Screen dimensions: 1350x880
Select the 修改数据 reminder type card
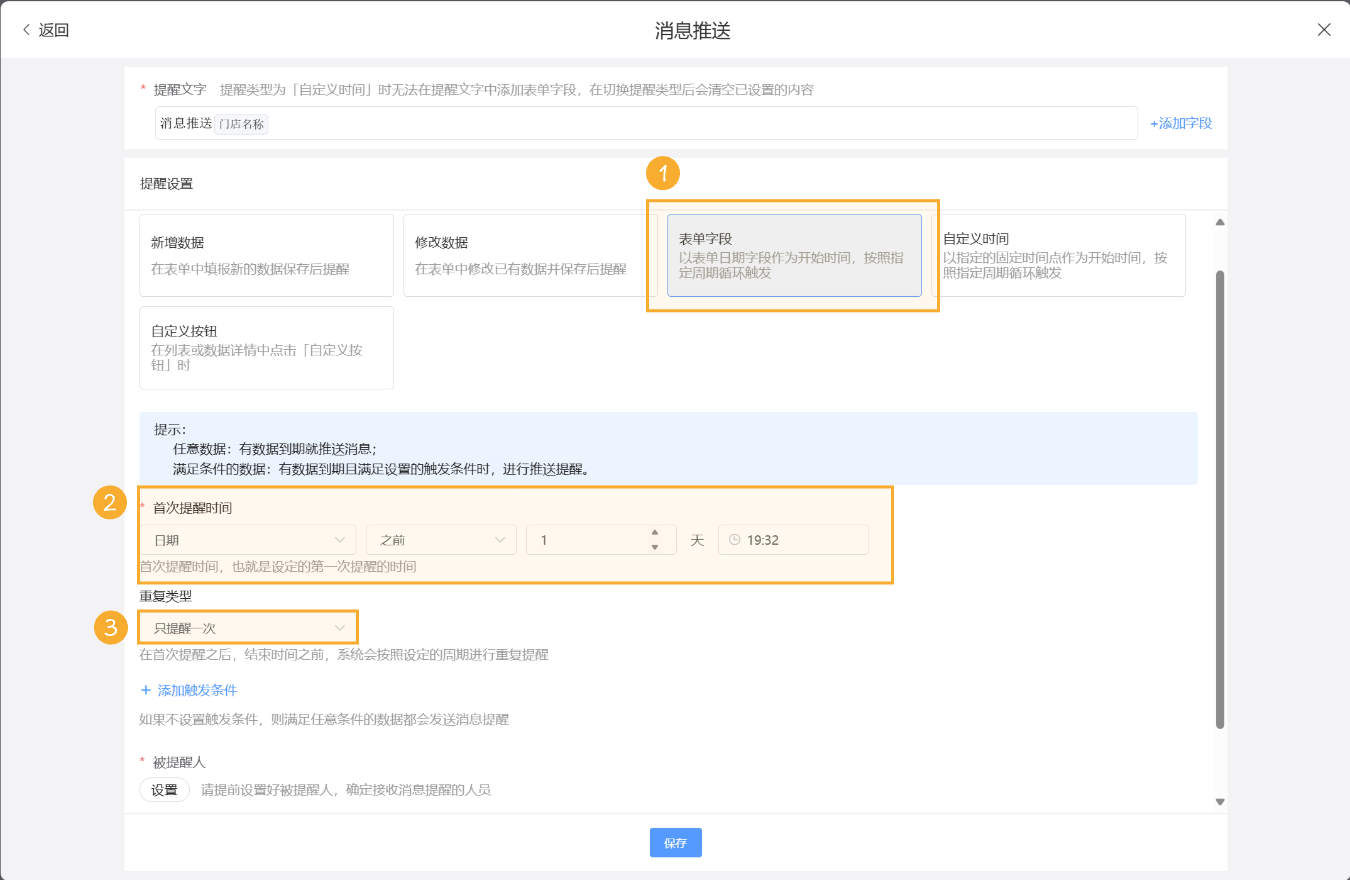coord(530,256)
